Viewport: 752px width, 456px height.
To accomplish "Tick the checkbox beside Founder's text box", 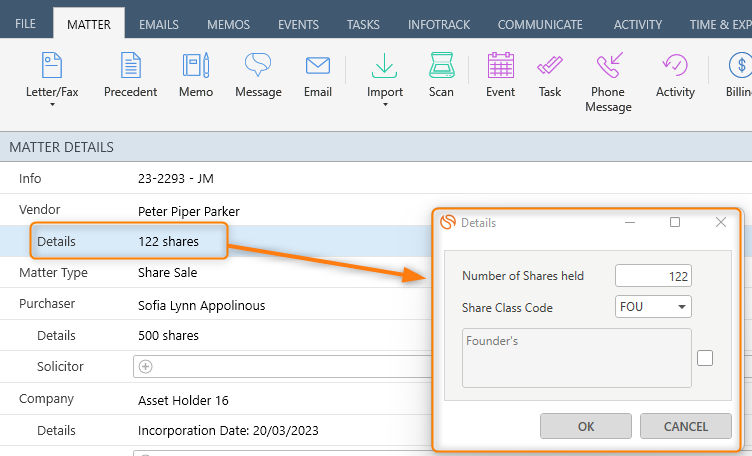I will point(705,358).
